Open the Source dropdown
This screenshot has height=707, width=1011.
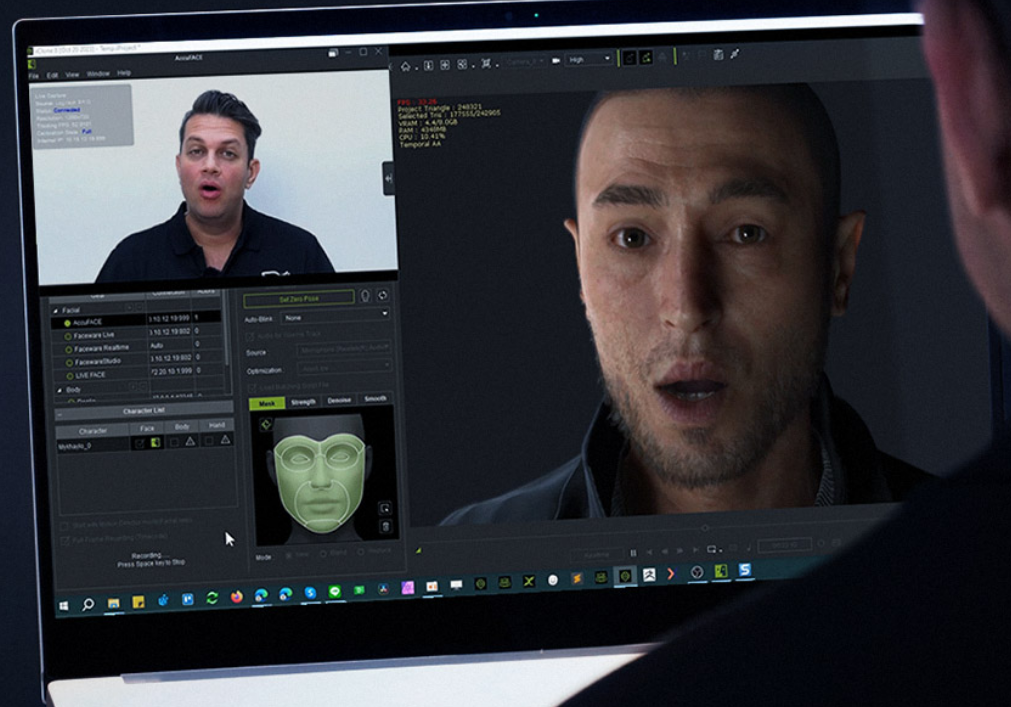click(344, 349)
